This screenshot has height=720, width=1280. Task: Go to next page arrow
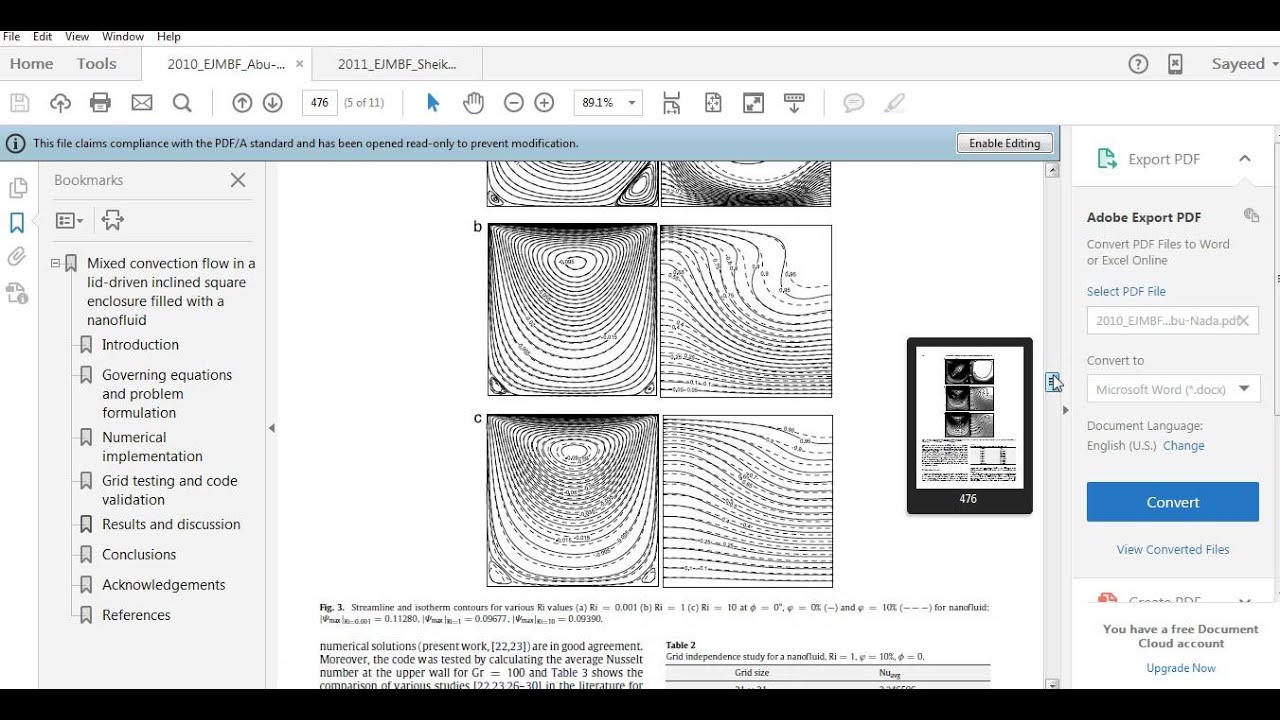coord(272,102)
